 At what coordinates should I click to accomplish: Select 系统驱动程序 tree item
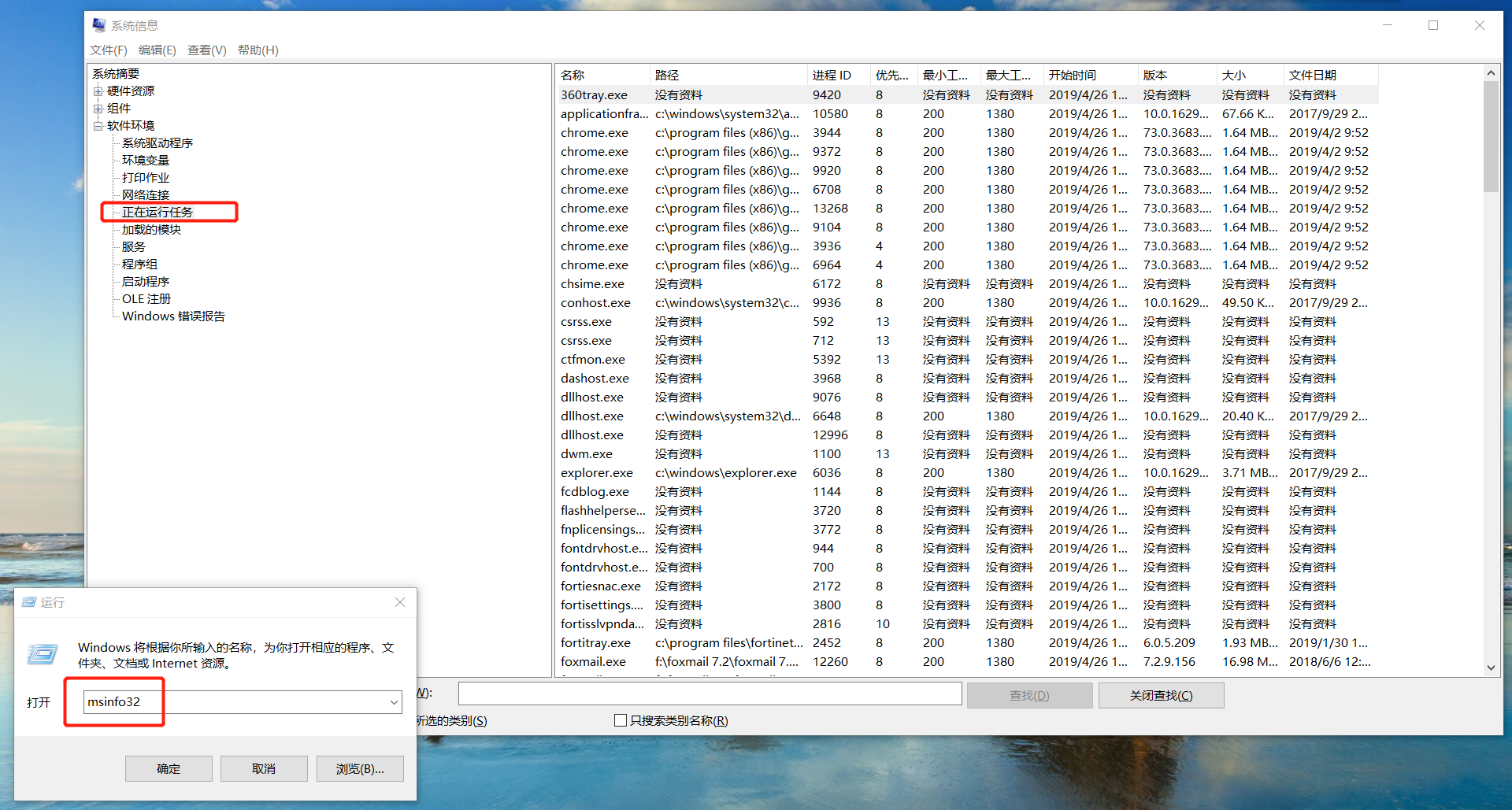click(157, 143)
